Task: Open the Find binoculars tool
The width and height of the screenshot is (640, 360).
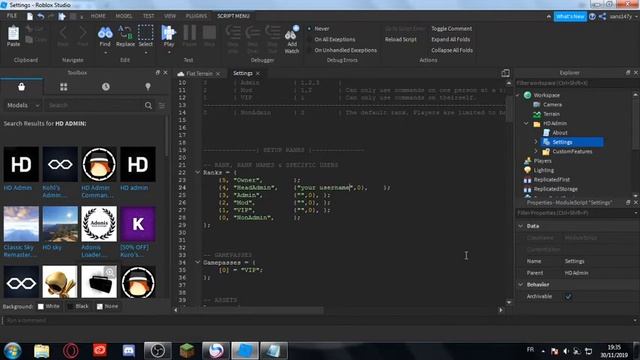Action: [x=105, y=33]
